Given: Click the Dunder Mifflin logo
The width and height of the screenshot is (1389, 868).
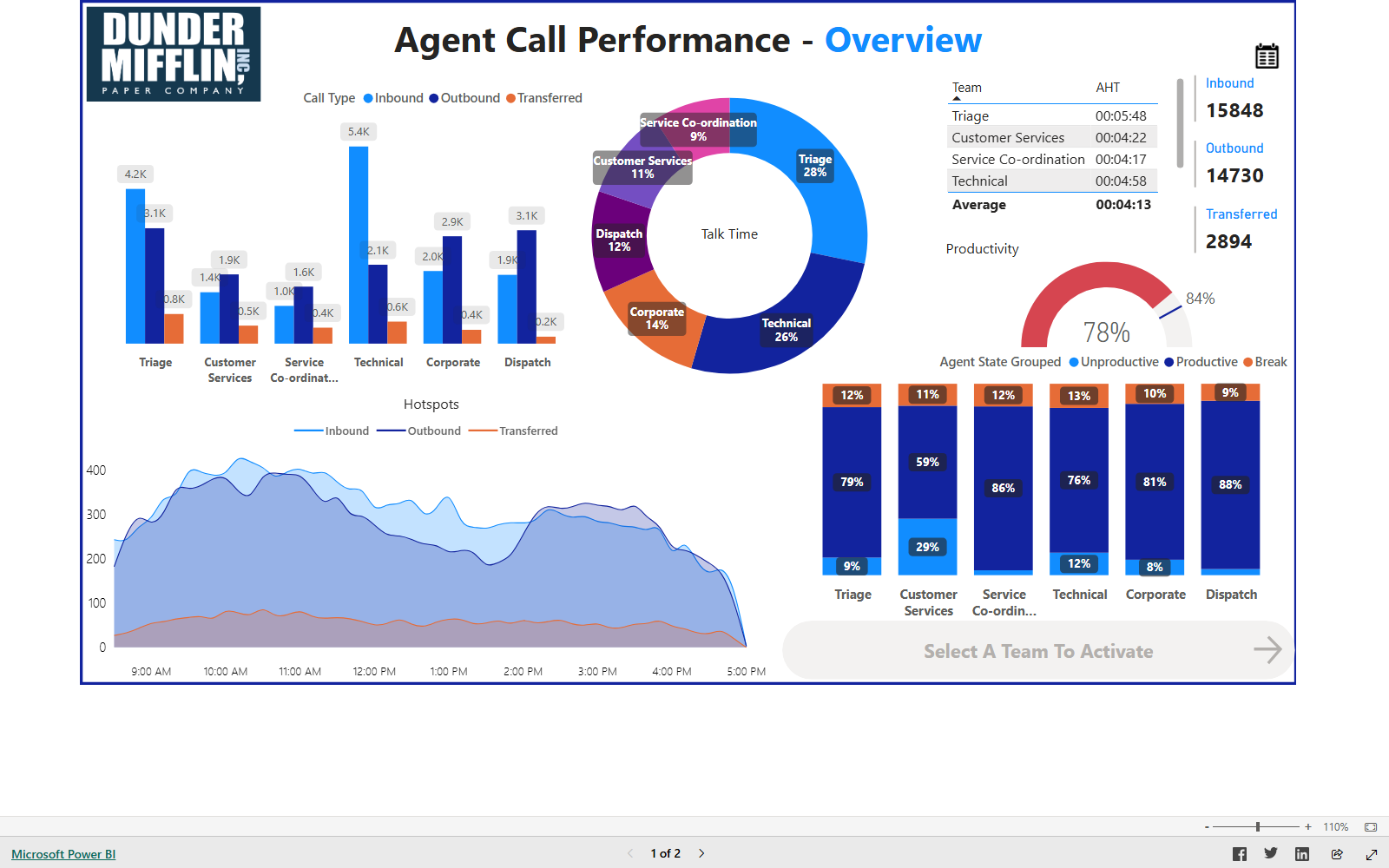Looking at the screenshot, I should (x=174, y=54).
